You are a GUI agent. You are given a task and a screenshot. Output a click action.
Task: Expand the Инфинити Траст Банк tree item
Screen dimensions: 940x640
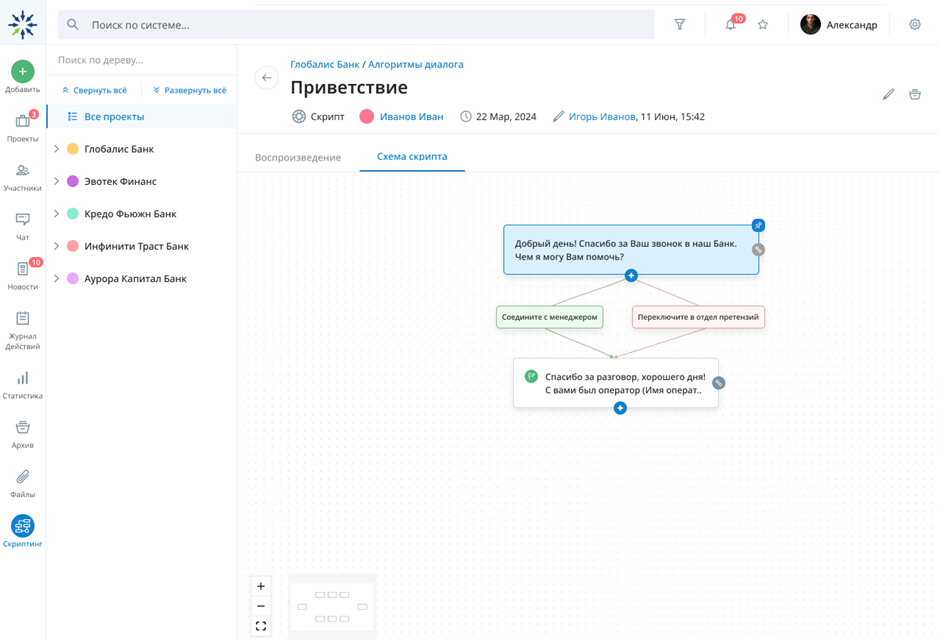[56, 246]
